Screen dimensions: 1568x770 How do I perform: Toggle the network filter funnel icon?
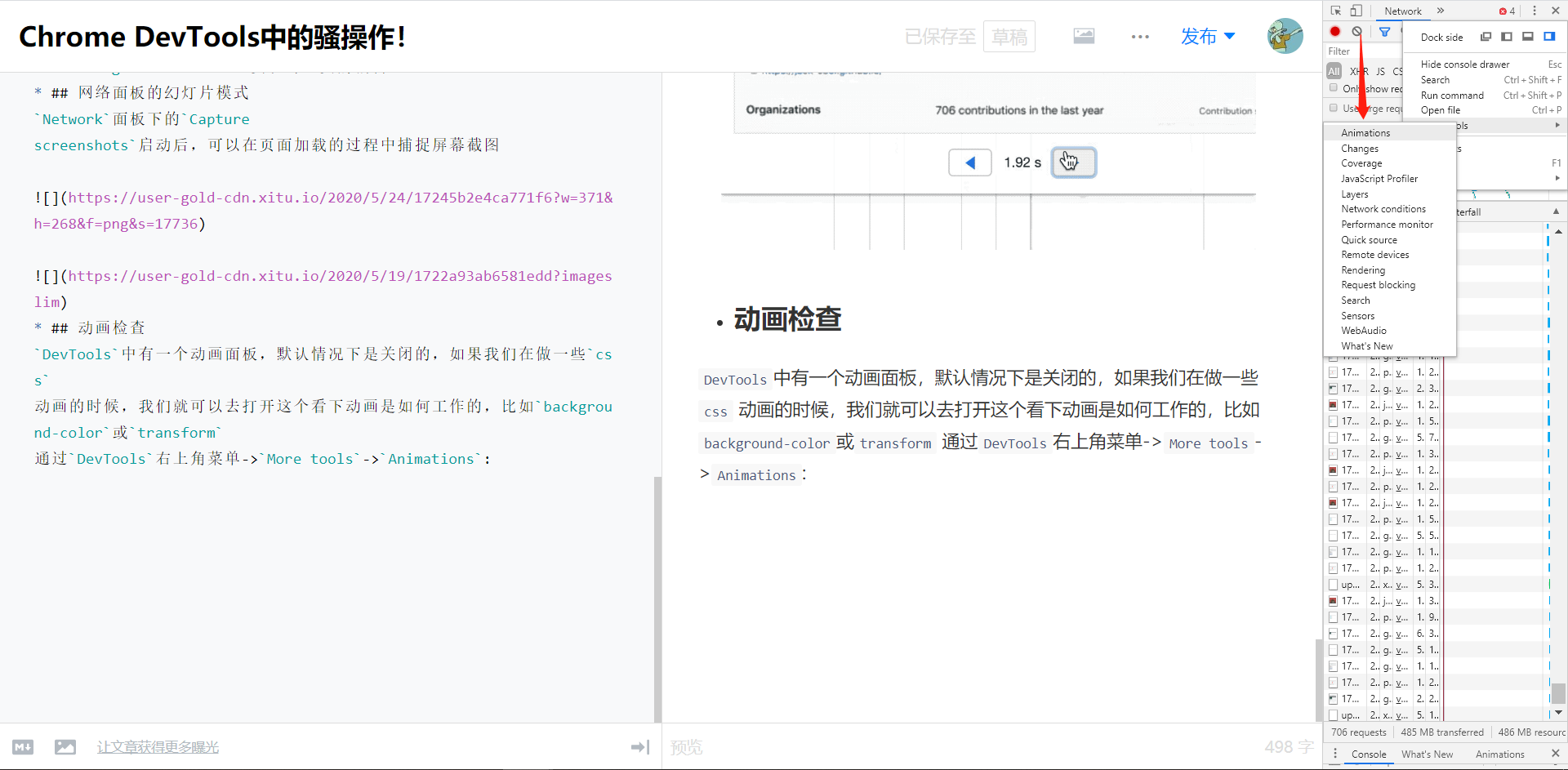[1385, 32]
